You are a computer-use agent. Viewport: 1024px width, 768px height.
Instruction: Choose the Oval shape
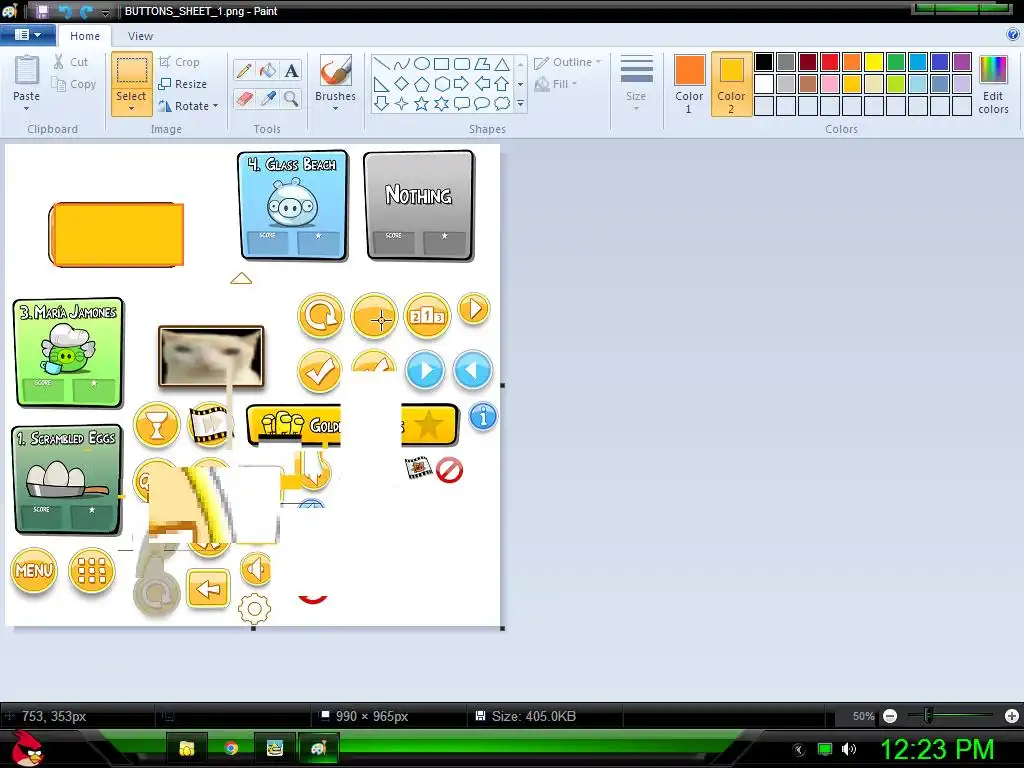(x=422, y=63)
